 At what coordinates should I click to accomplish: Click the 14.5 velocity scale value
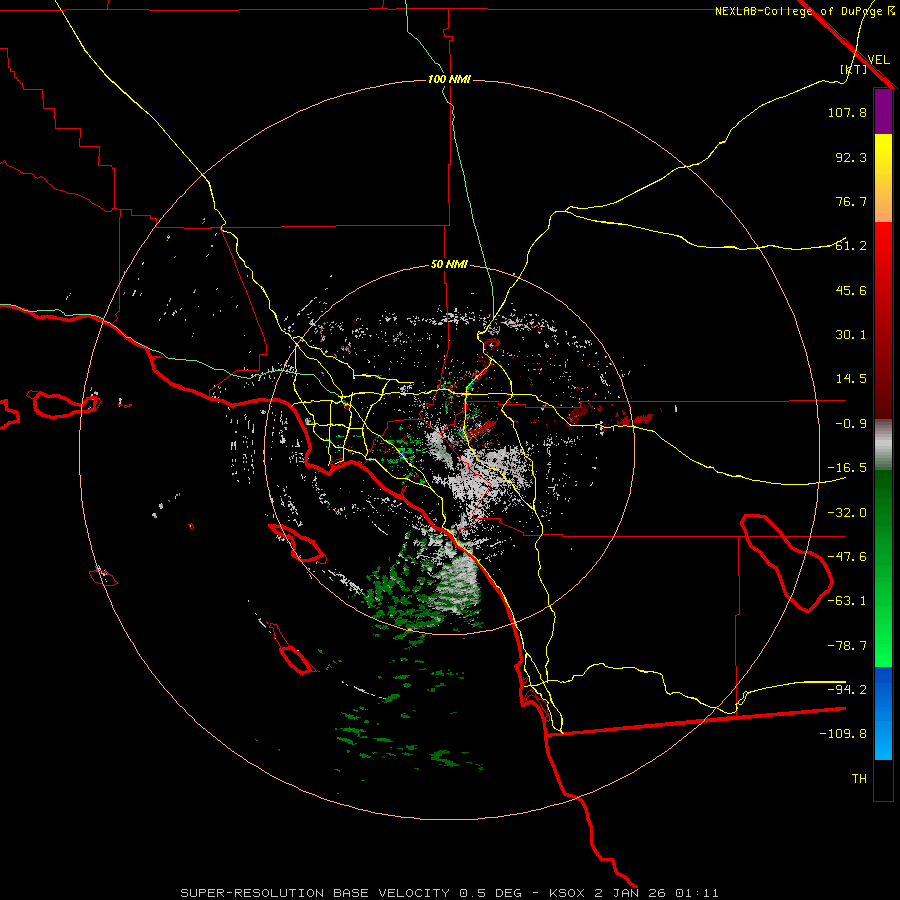click(x=851, y=379)
